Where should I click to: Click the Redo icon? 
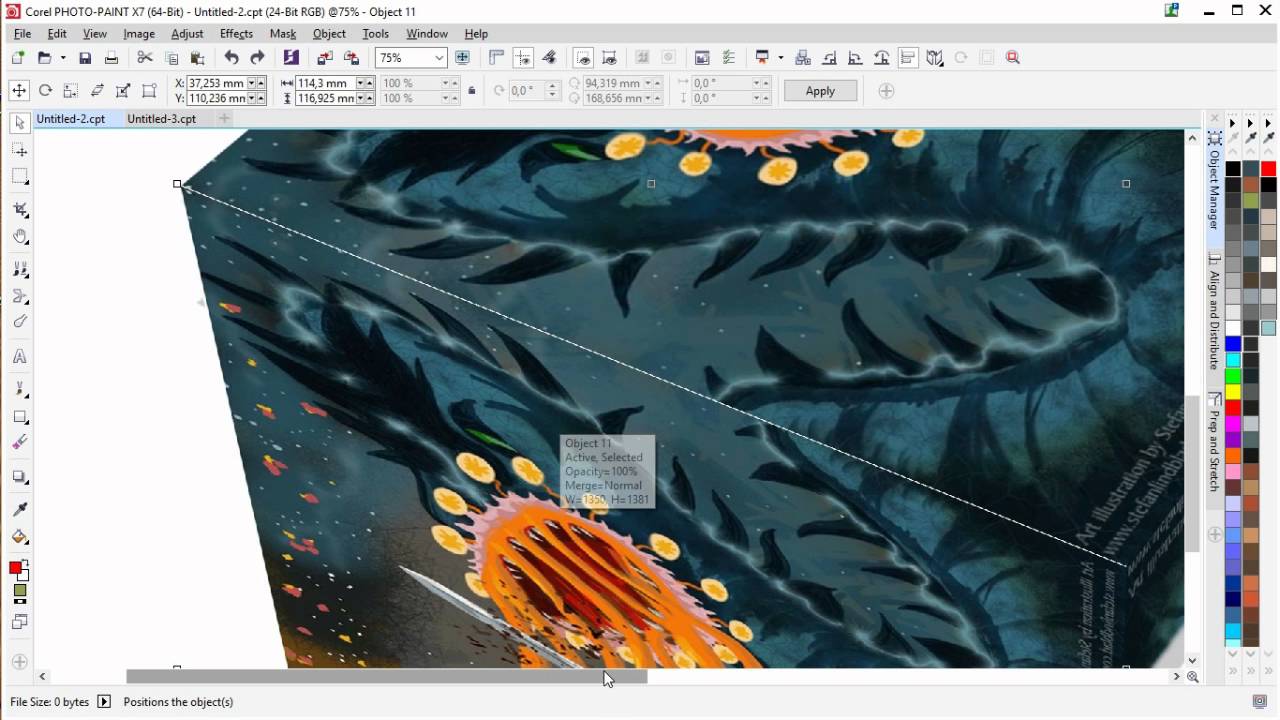[257, 57]
